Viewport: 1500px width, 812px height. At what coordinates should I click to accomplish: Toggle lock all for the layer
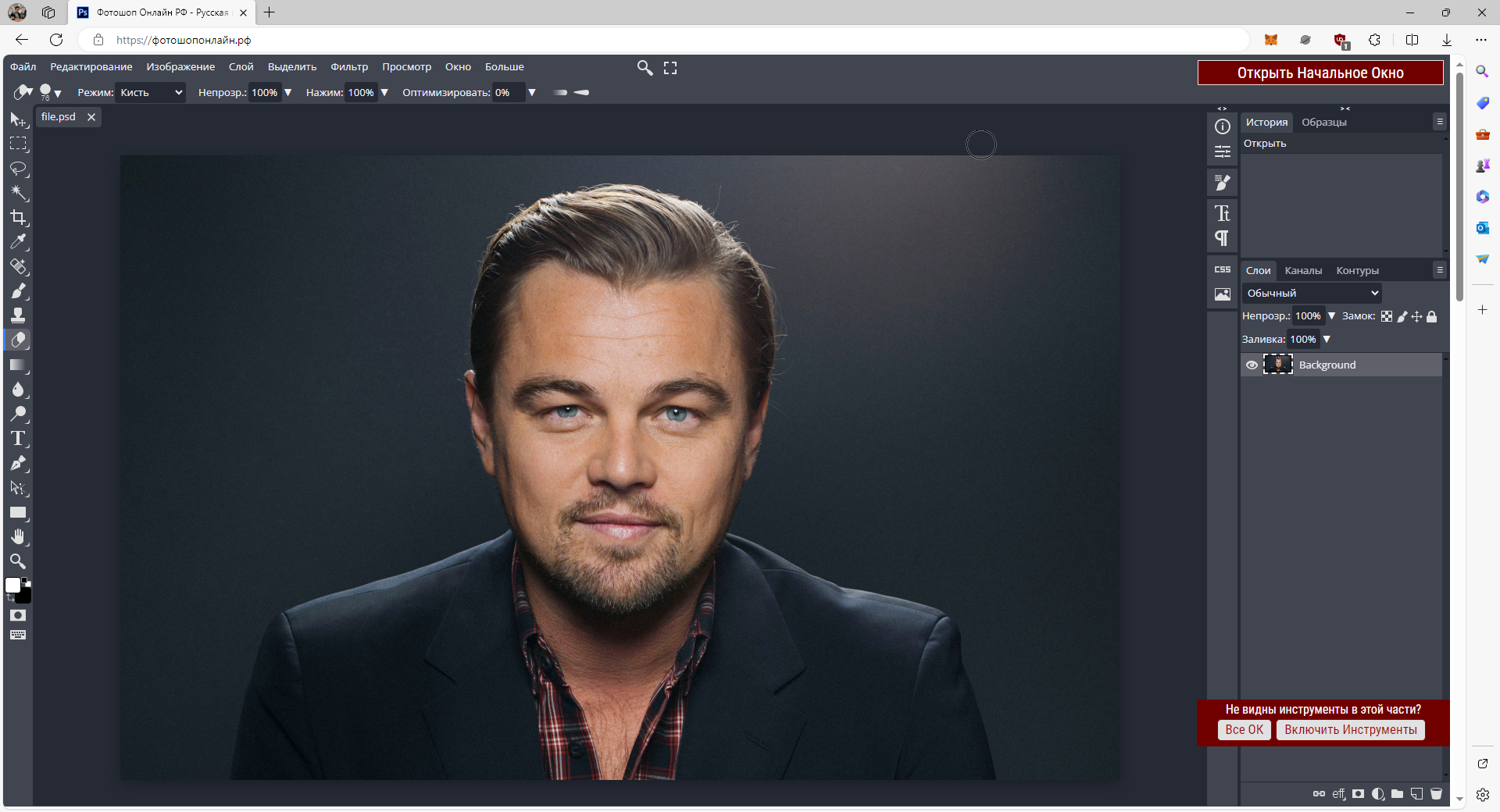1432,316
